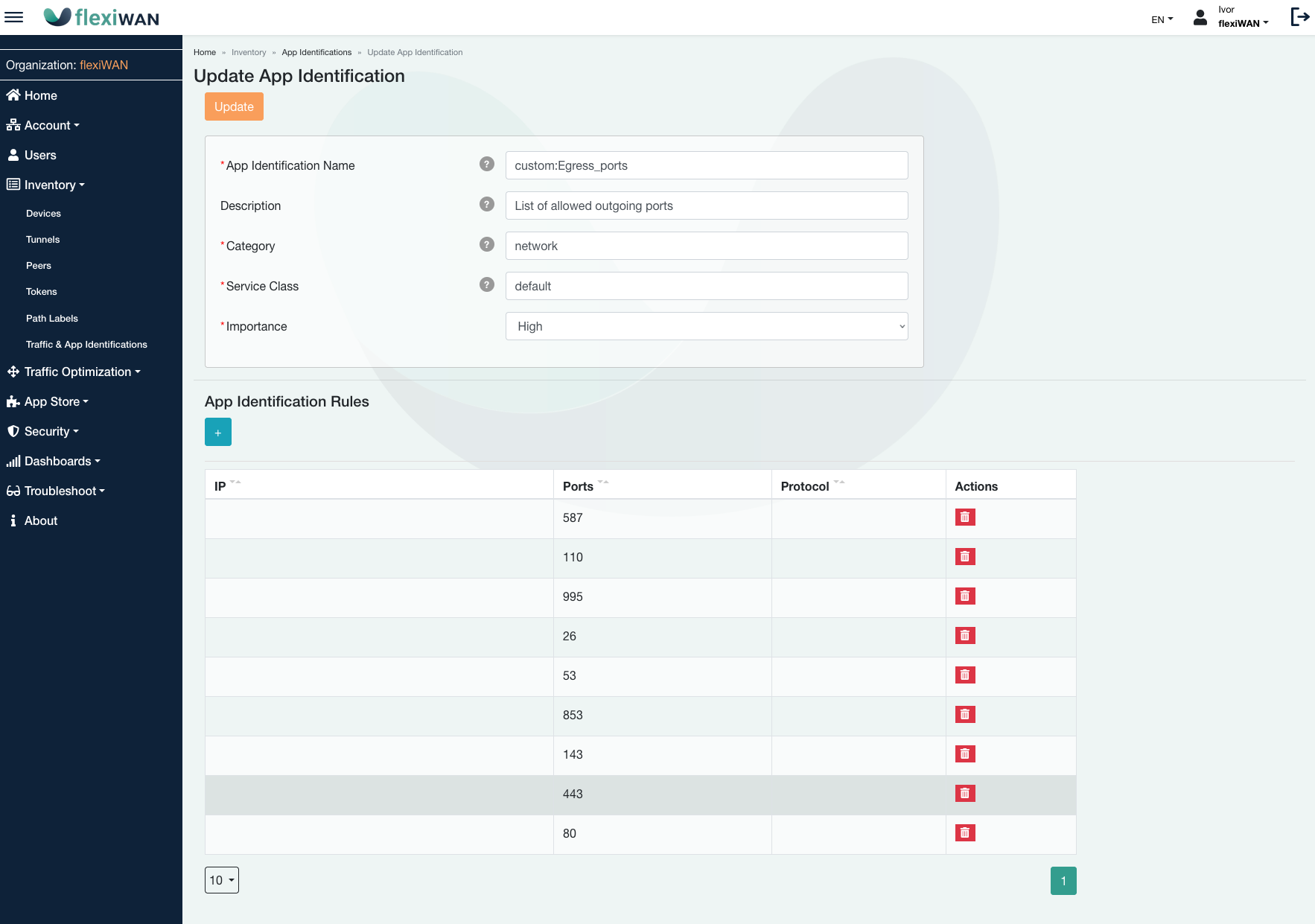Click the logout icon

[x=1300, y=17]
